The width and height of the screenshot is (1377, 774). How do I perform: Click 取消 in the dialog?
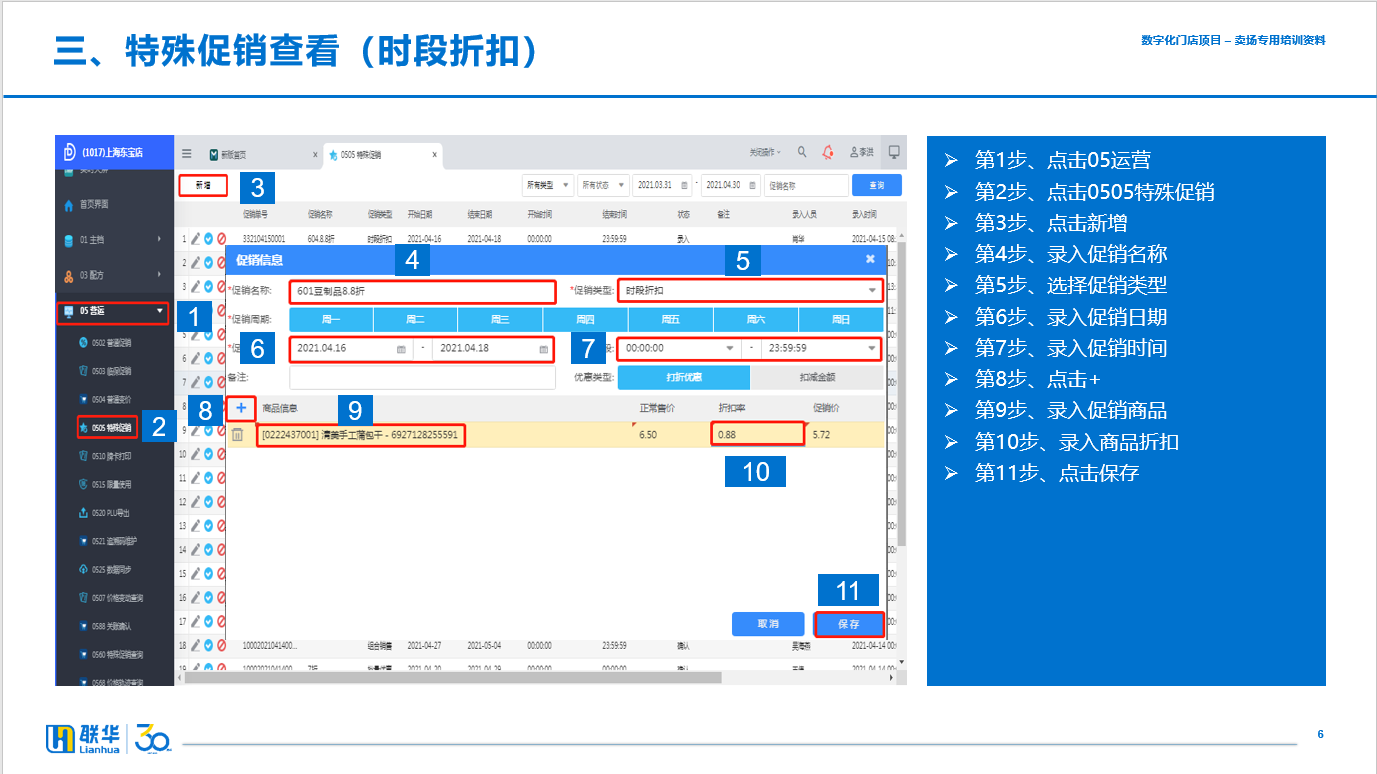pyautogui.click(x=768, y=624)
